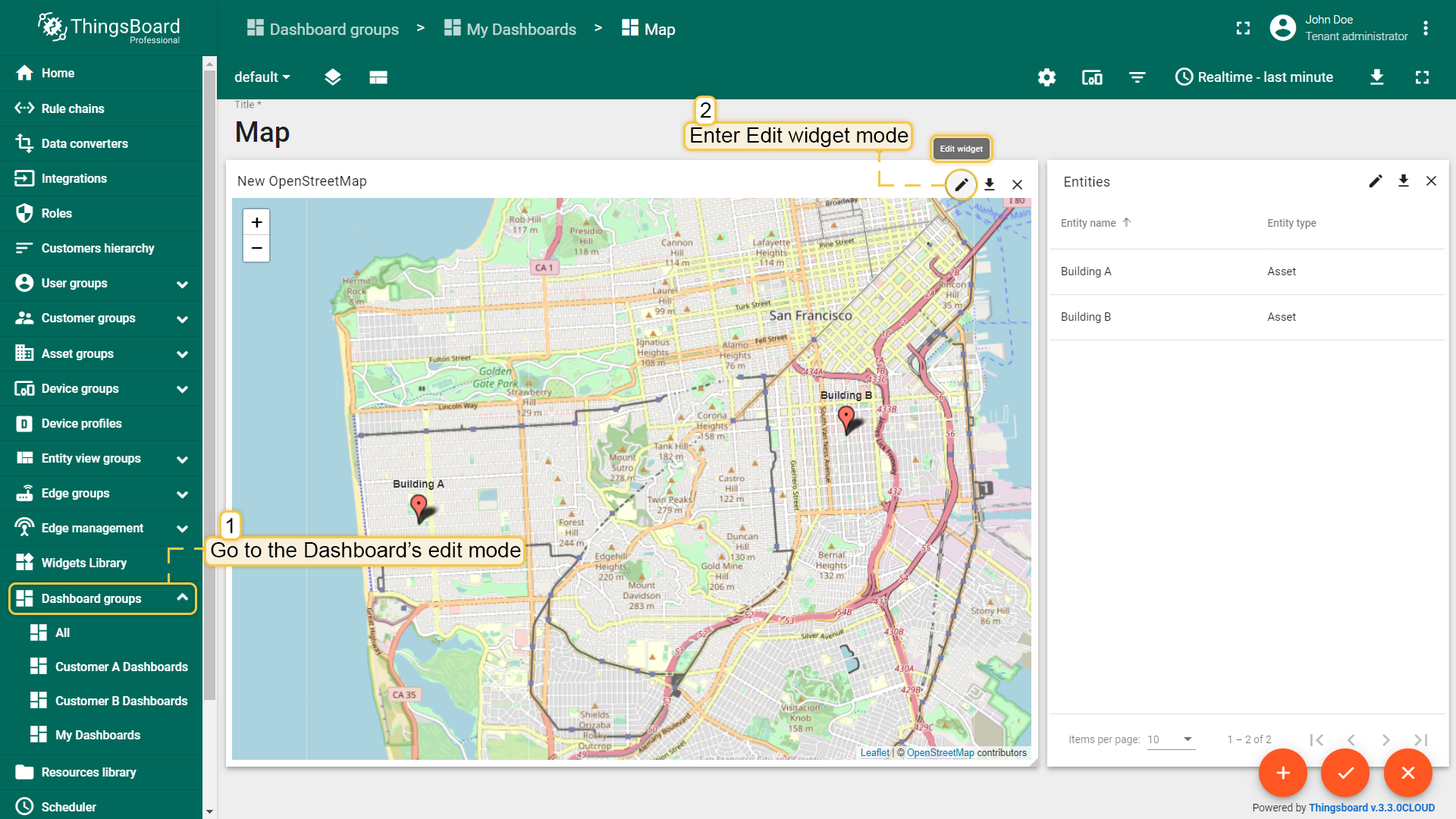Export dashboard using toolbar download icon
The height and width of the screenshot is (819, 1456).
pos(1377,77)
